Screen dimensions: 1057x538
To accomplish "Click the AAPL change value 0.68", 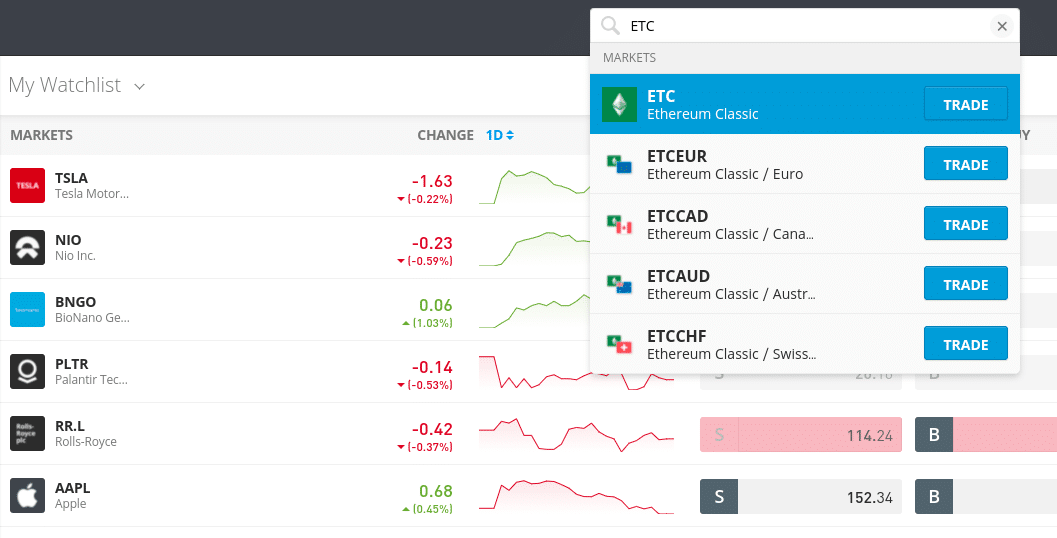I will click(x=435, y=491).
